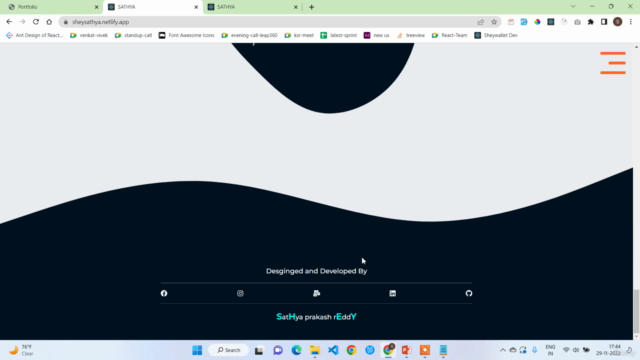Viewport: 640px width, 360px height.
Task: Open the Font Awesome Icons bookmark
Action: tap(187, 36)
